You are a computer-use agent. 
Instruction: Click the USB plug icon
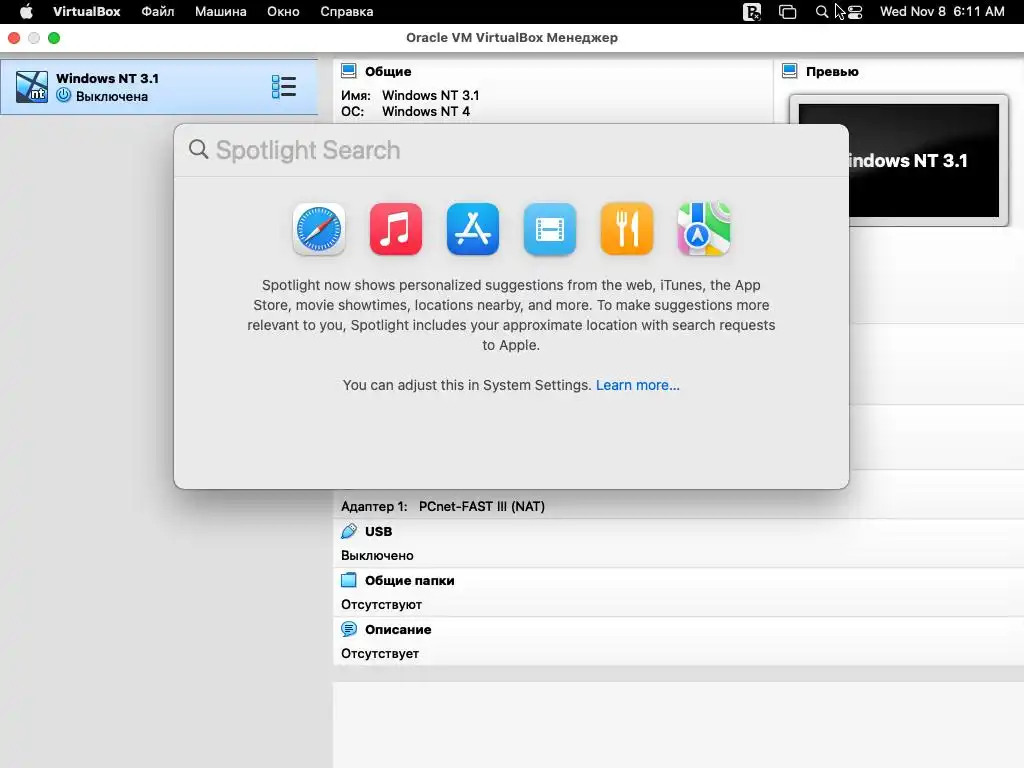(x=349, y=531)
